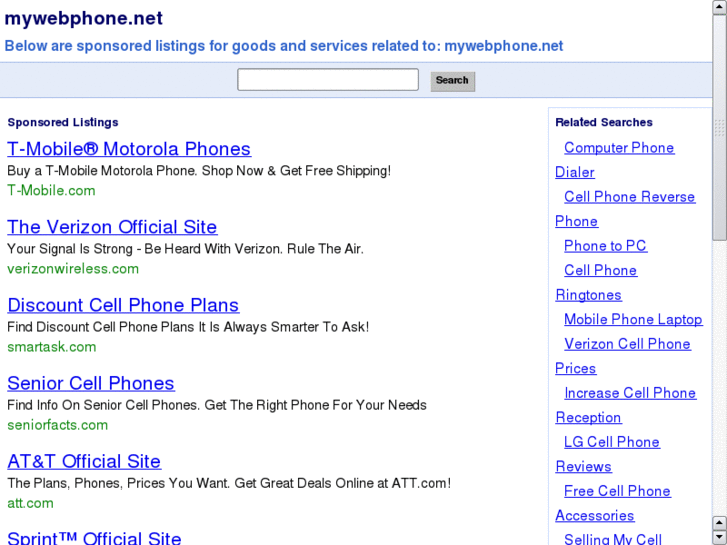This screenshot has height=545, width=727.
Task: Click the scrollbar up arrow at top
Action: click(720, 7)
